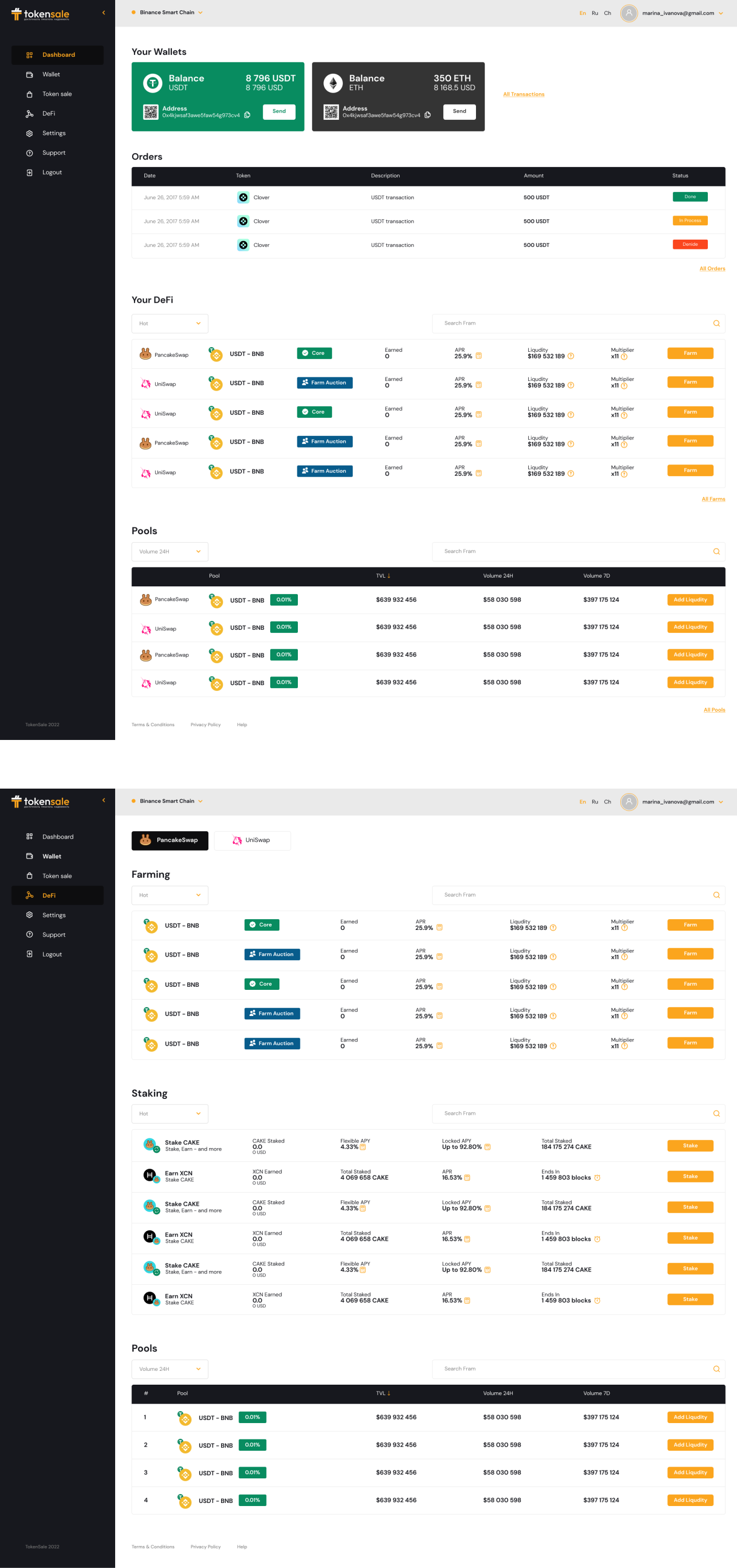Open the All Transactions link
The image size is (737, 1568).
(x=524, y=94)
